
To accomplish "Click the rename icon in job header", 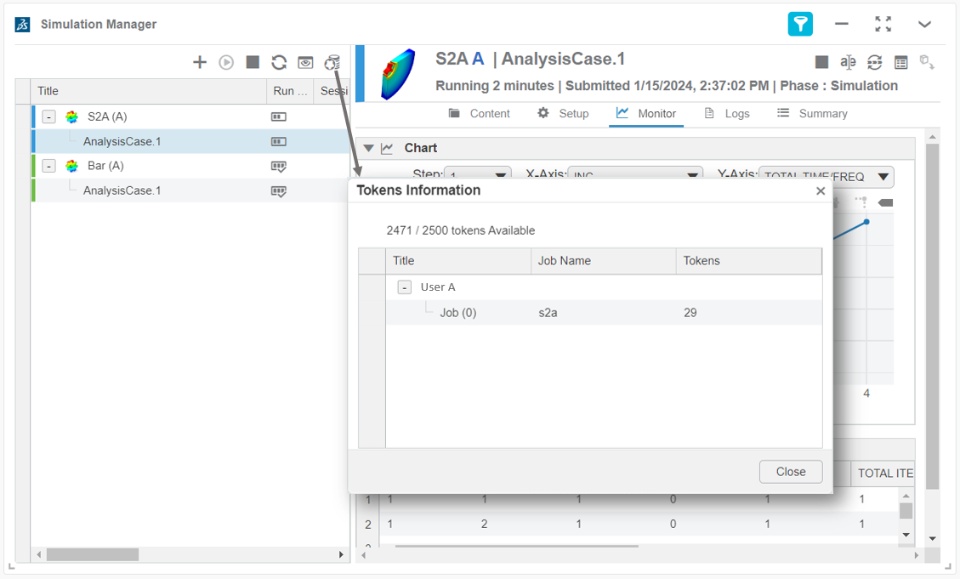I will pyautogui.click(x=848, y=62).
